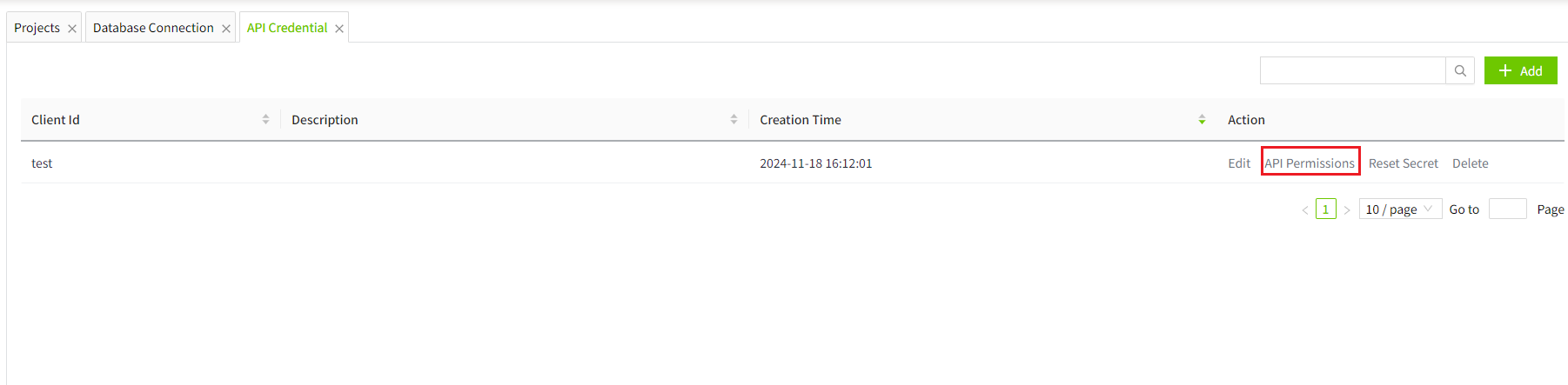This screenshot has height=385, width=1568.
Task: Delete the test credential
Action: pos(1470,163)
